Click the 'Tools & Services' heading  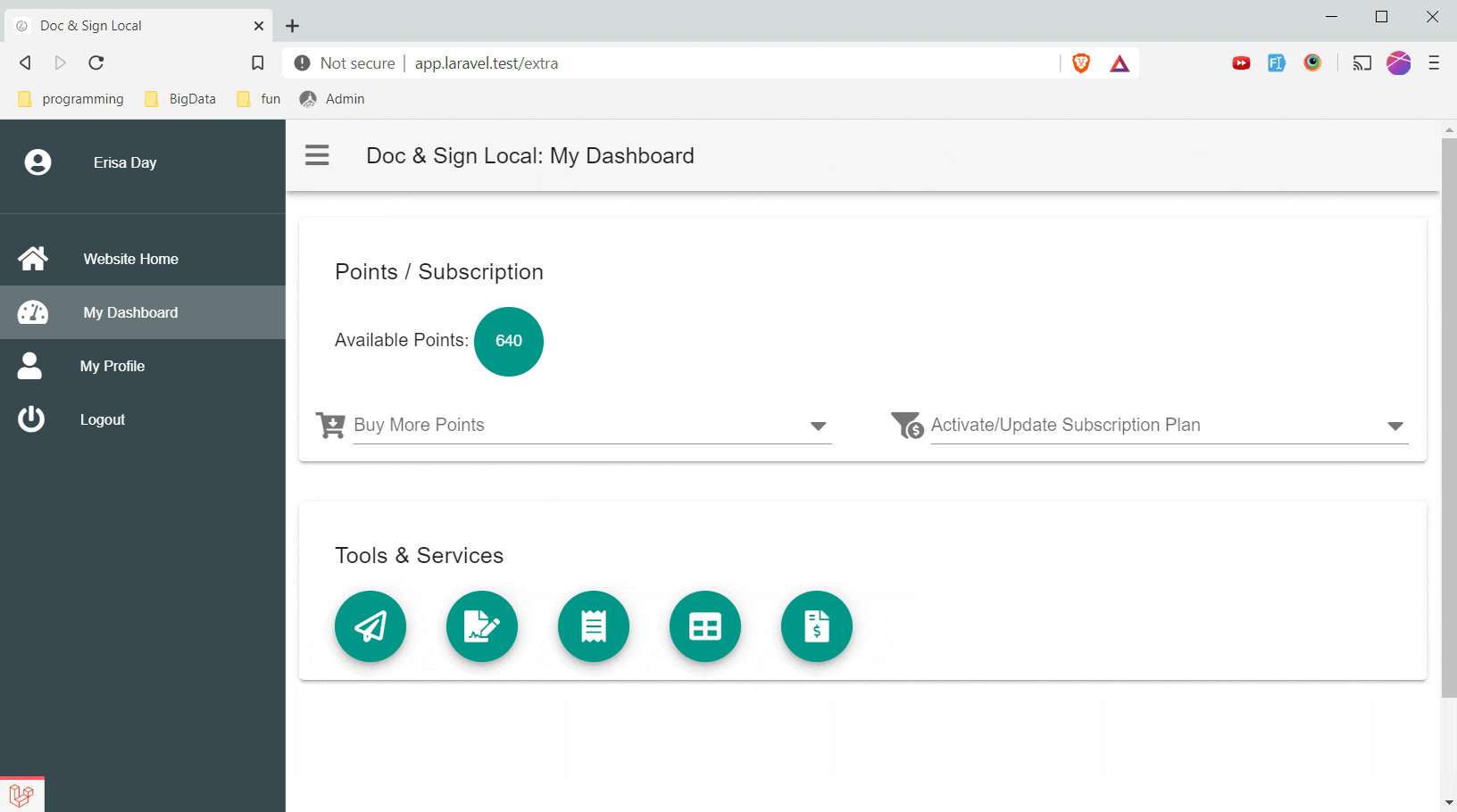click(420, 555)
